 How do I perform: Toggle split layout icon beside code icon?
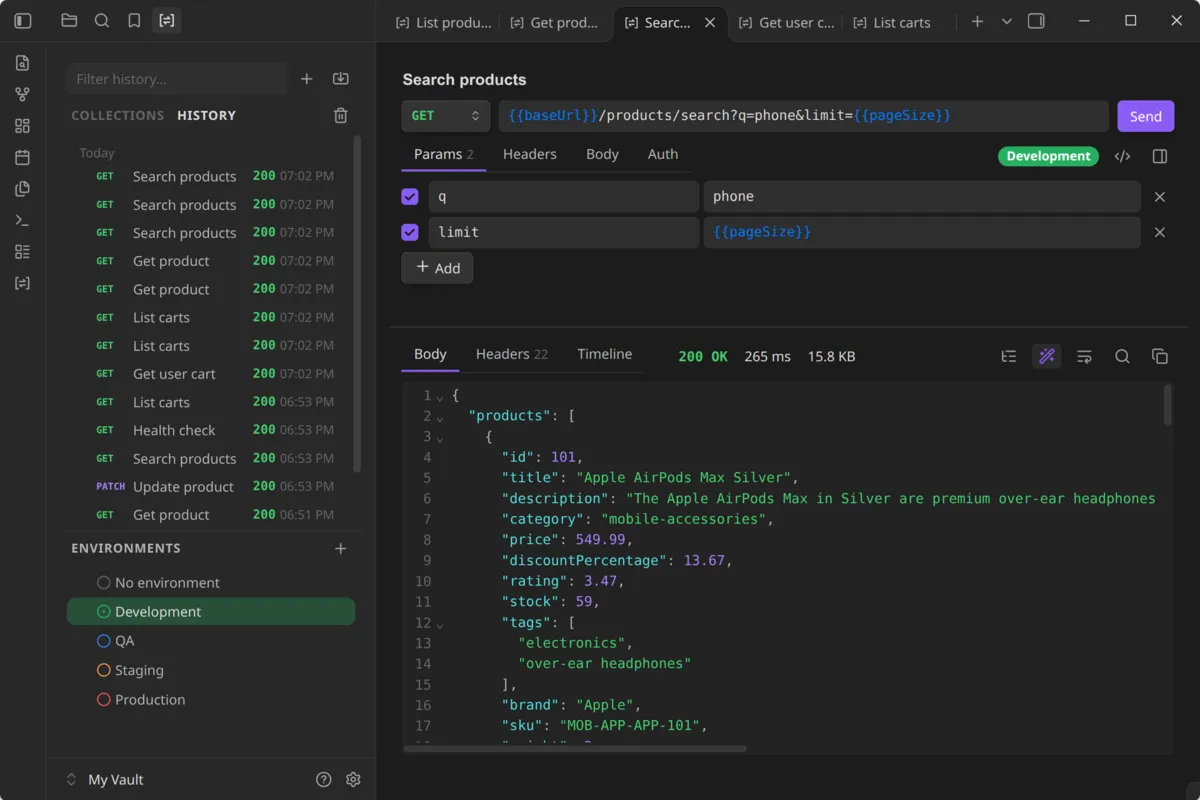[x=1160, y=157]
